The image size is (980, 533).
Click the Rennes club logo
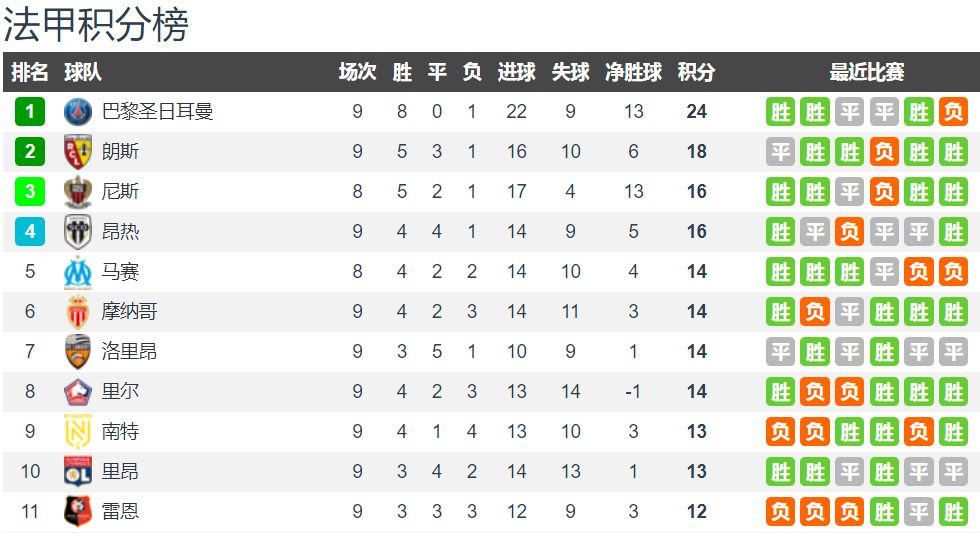[78, 511]
